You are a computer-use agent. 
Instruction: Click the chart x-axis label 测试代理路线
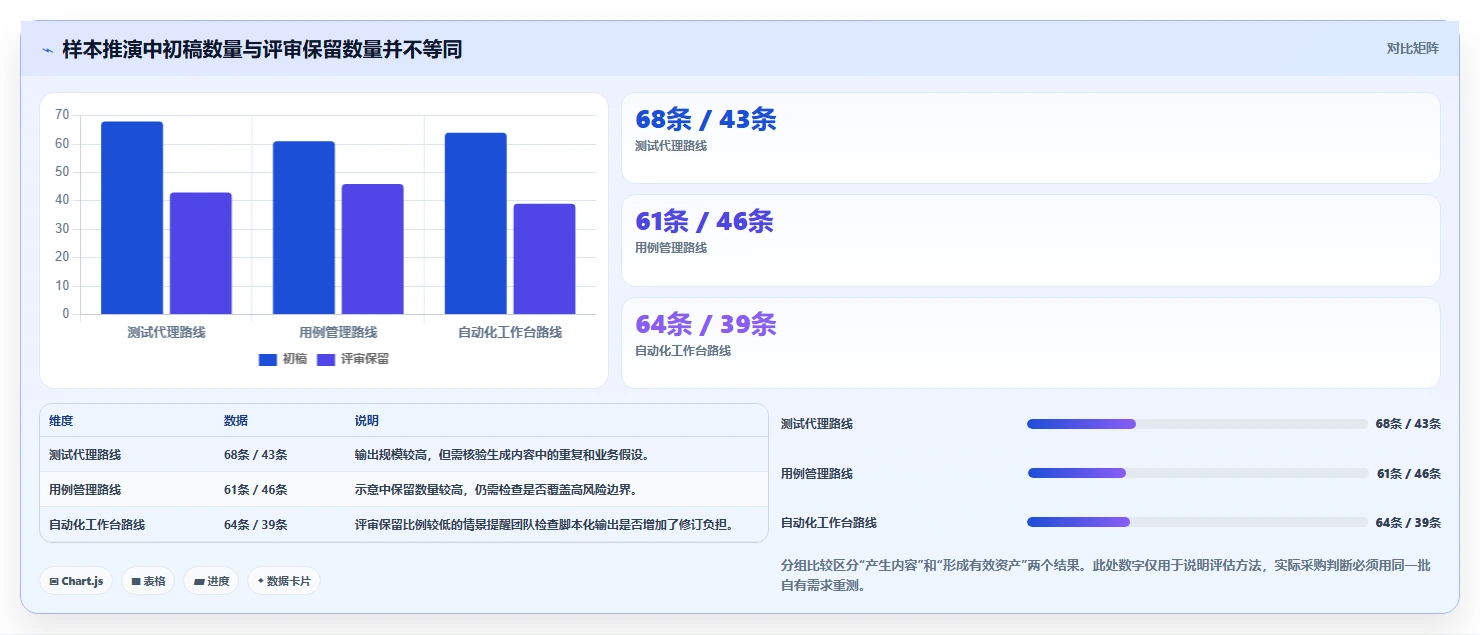click(x=166, y=332)
